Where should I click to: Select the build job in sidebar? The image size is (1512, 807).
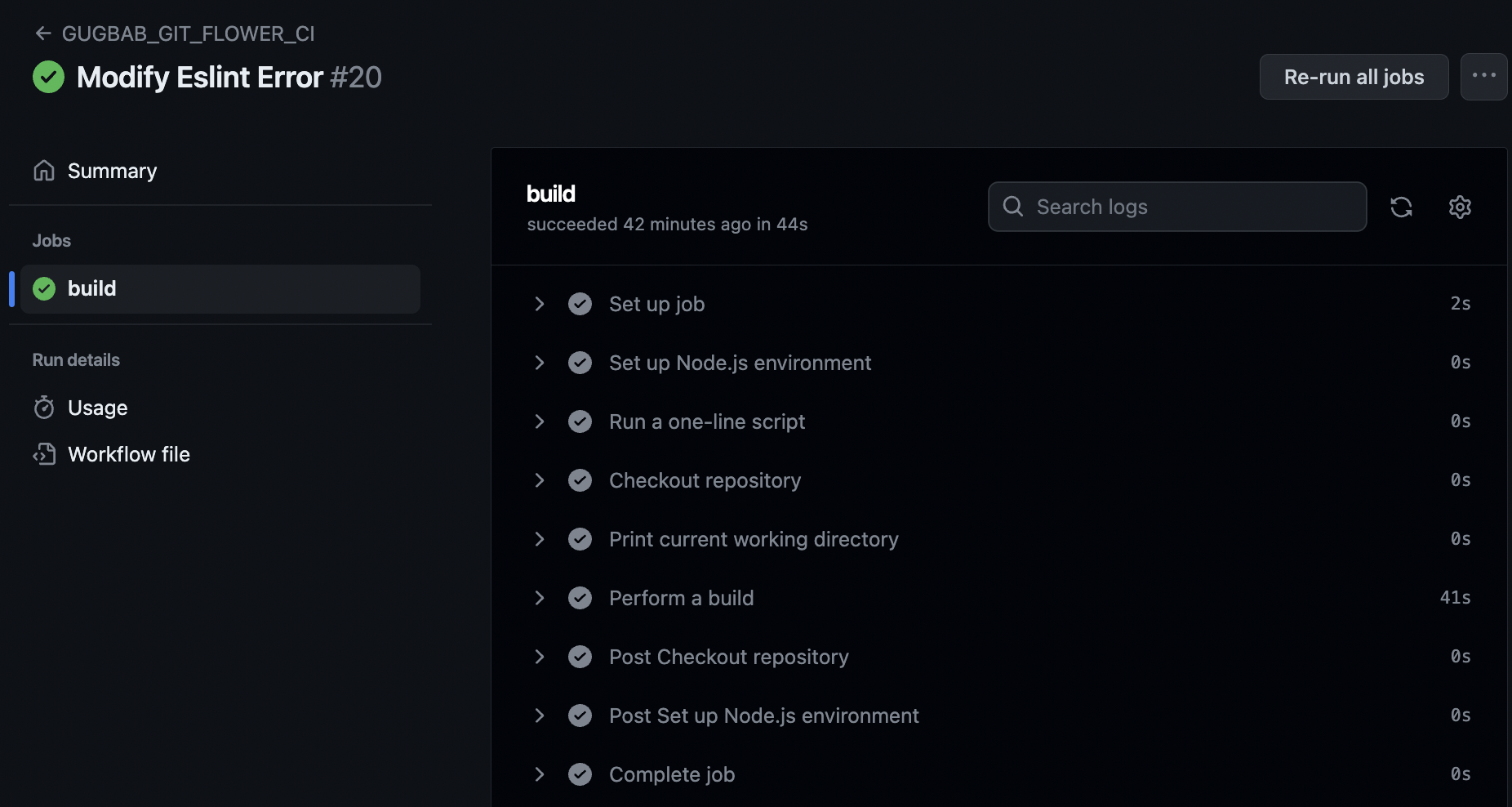[220, 288]
